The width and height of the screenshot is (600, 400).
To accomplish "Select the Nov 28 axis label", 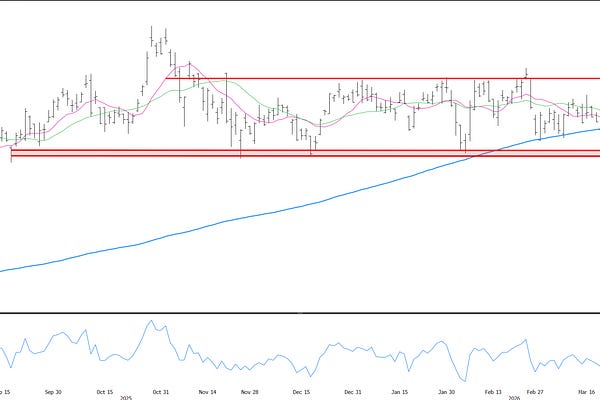I will pos(250,392).
